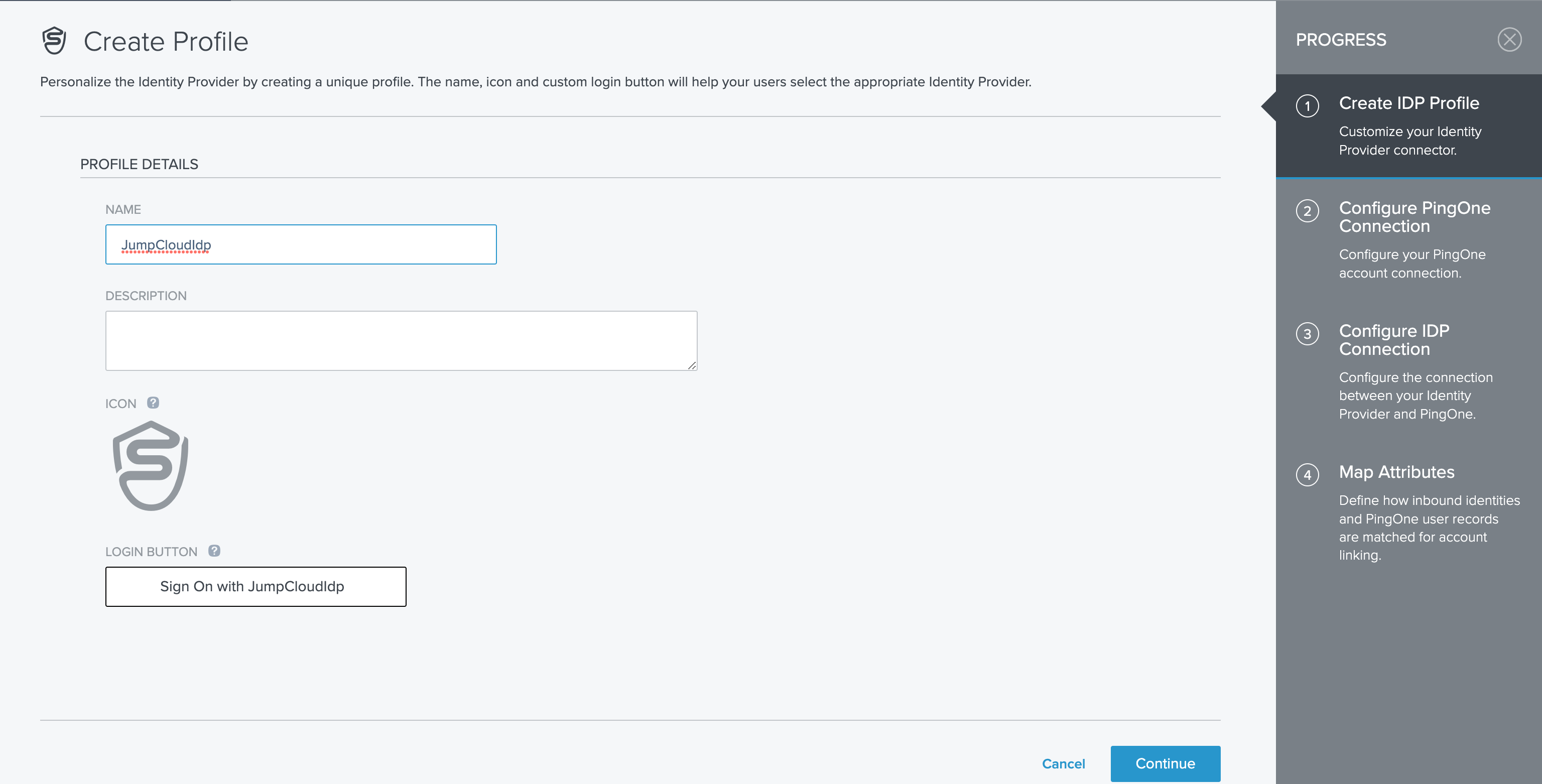Click the description resize handle corner
This screenshot has width=1542, height=784.
[692, 365]
